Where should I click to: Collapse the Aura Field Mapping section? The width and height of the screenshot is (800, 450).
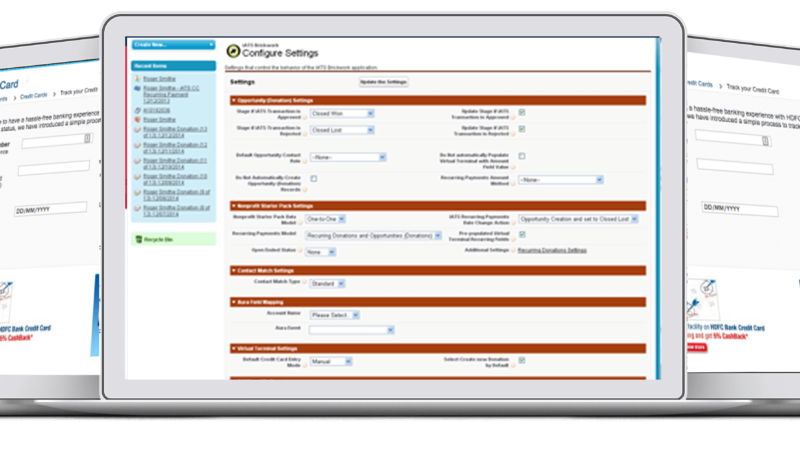click(x=234, y=301)
